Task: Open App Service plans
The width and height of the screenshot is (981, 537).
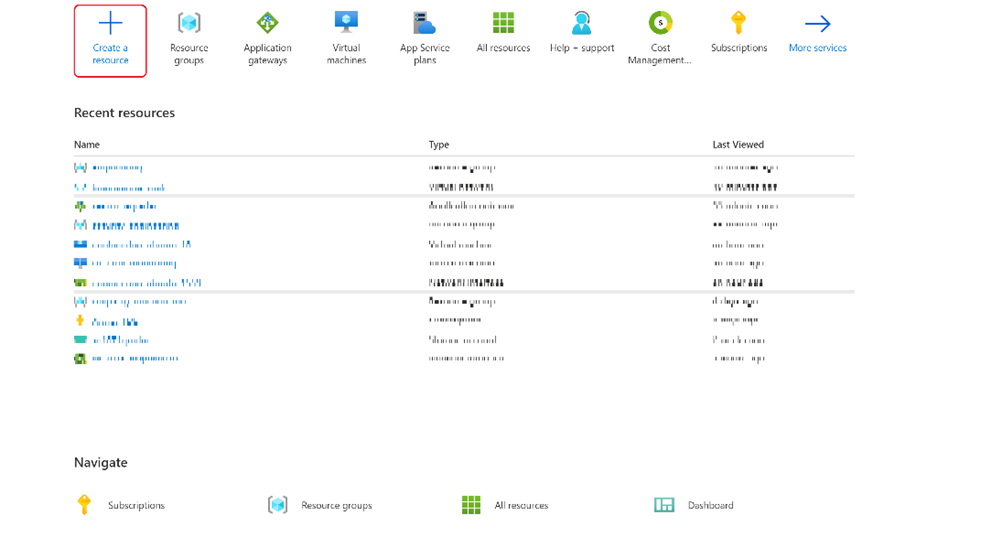Action: pyautogui.click(x=425, y=39)
